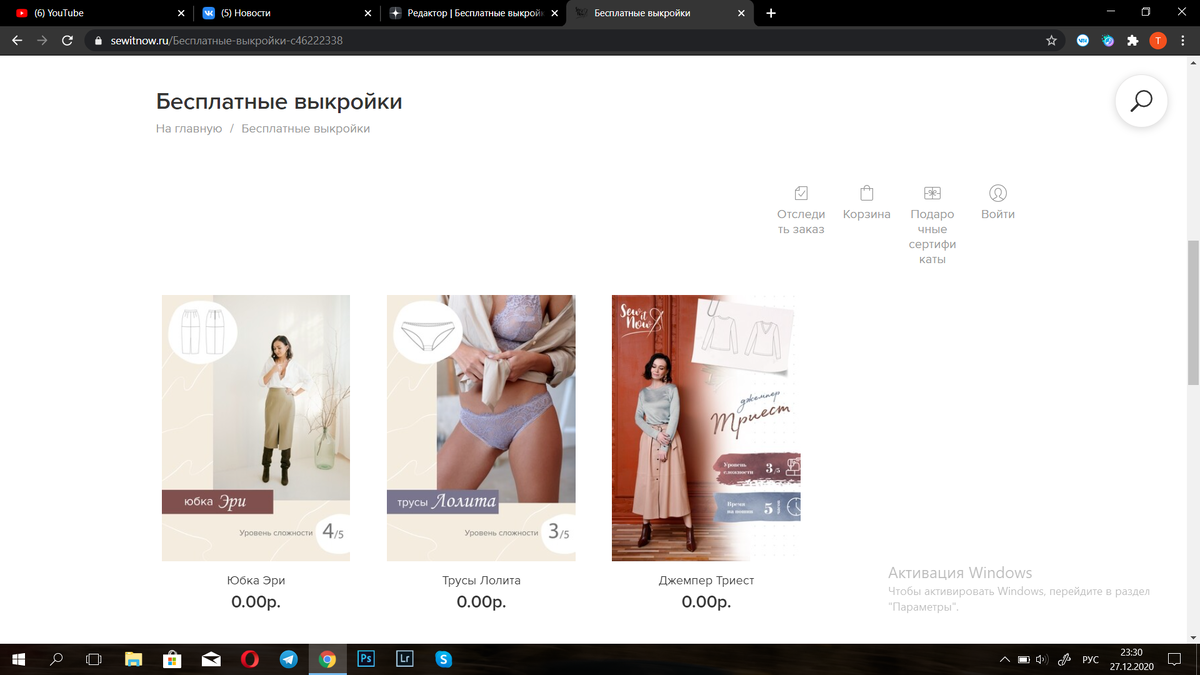Image resolution: width=1200 pixels, height=675 pixels.
Task: Open File Explorer from taskbar
Action: [133, 660]
